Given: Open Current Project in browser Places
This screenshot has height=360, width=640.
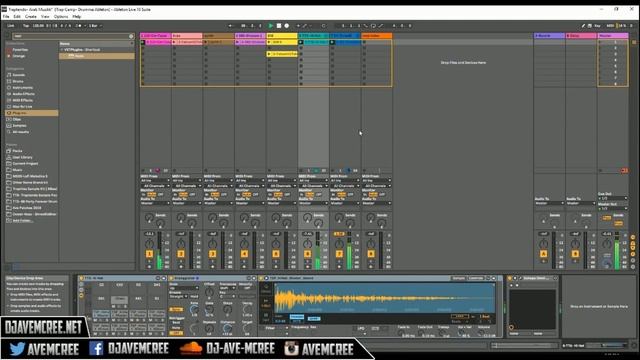Looking at the screenshot, I should tap(25, 163).
